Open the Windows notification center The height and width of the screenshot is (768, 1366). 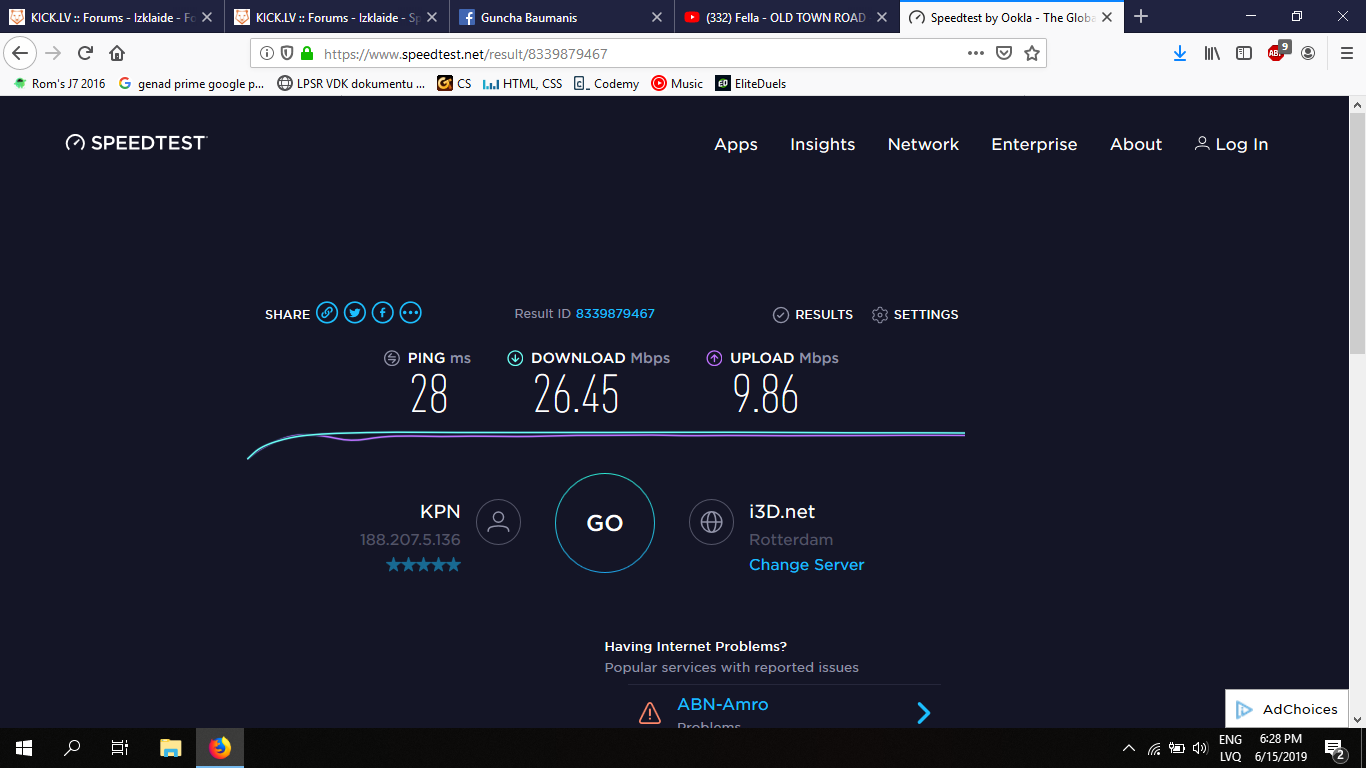point(1334,748)
